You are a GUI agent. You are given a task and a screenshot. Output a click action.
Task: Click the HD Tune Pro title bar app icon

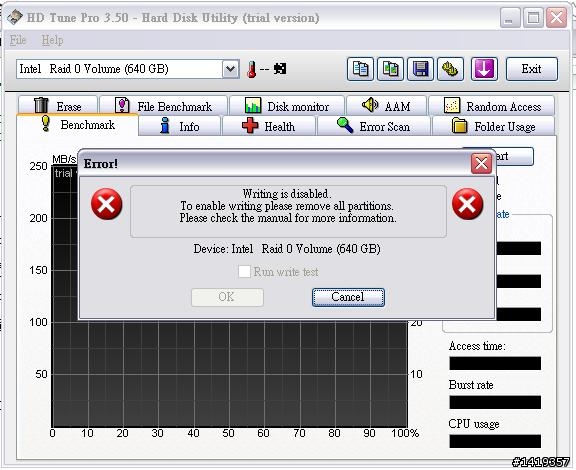[15, 18]
